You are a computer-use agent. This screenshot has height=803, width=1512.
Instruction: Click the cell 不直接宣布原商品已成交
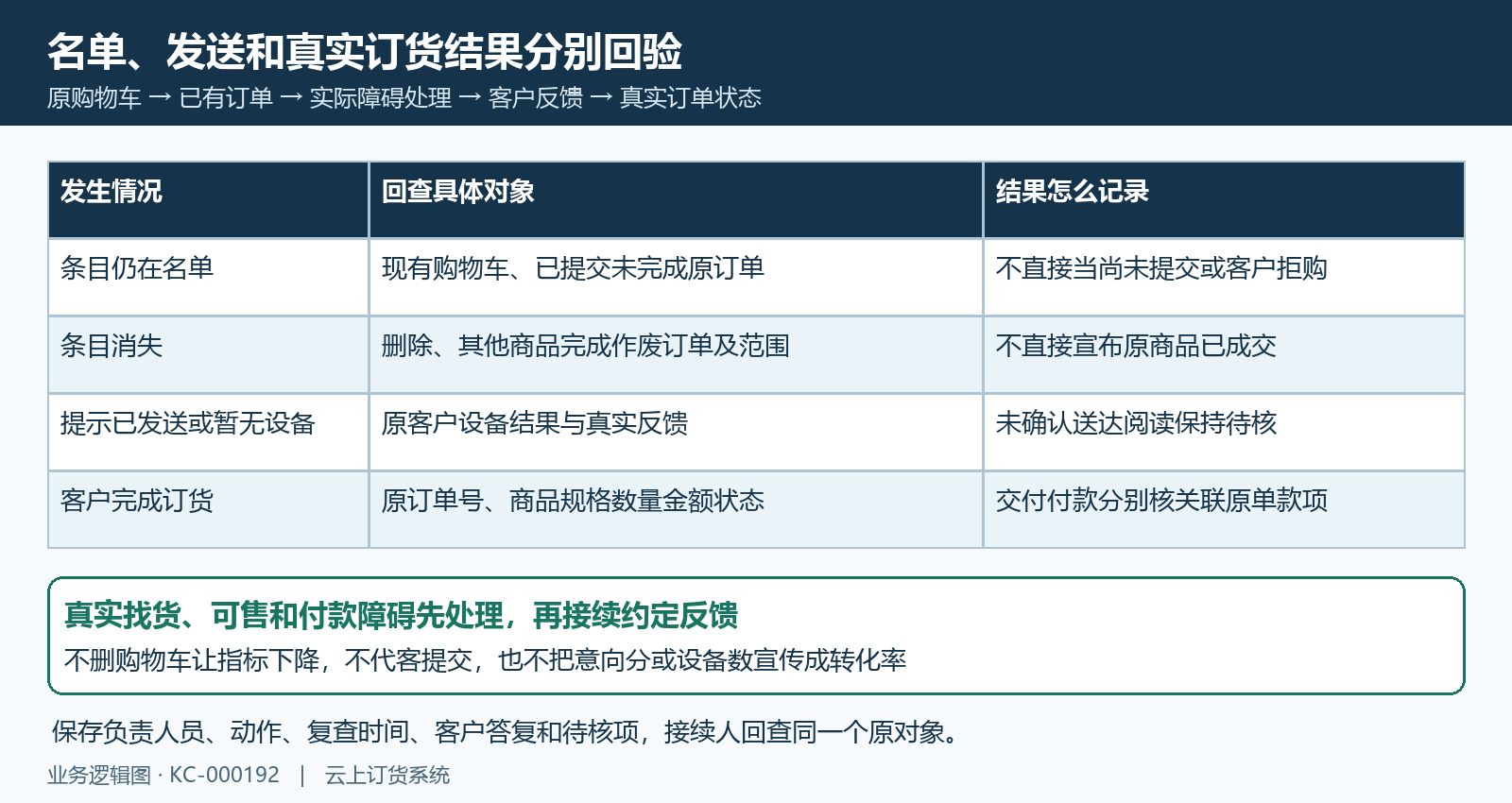(1224, 355)
